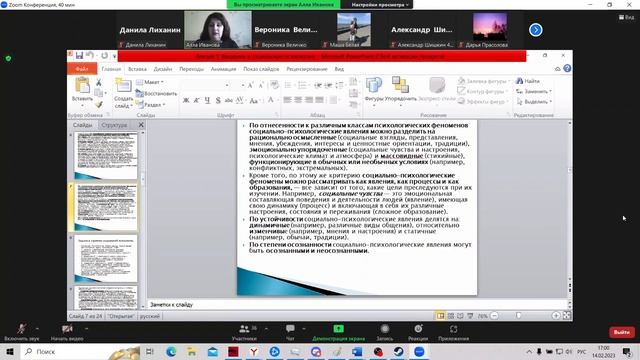Switch to Slide Sorter view icon
The height and width of the screenshot is (360, 640).
pos(451,316)
